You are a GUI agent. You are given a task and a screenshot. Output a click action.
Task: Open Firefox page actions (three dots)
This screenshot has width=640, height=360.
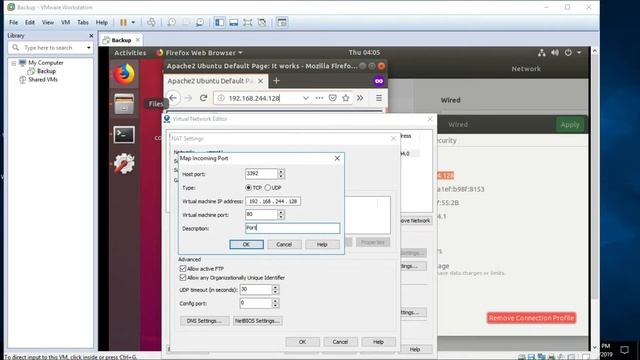pos(319,98)
